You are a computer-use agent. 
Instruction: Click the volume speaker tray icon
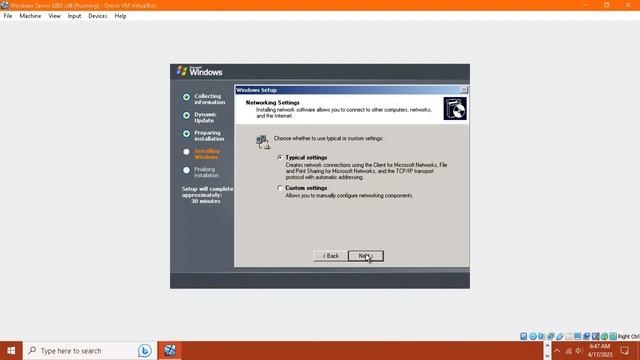pyautogui.click(x=579, y=351)
